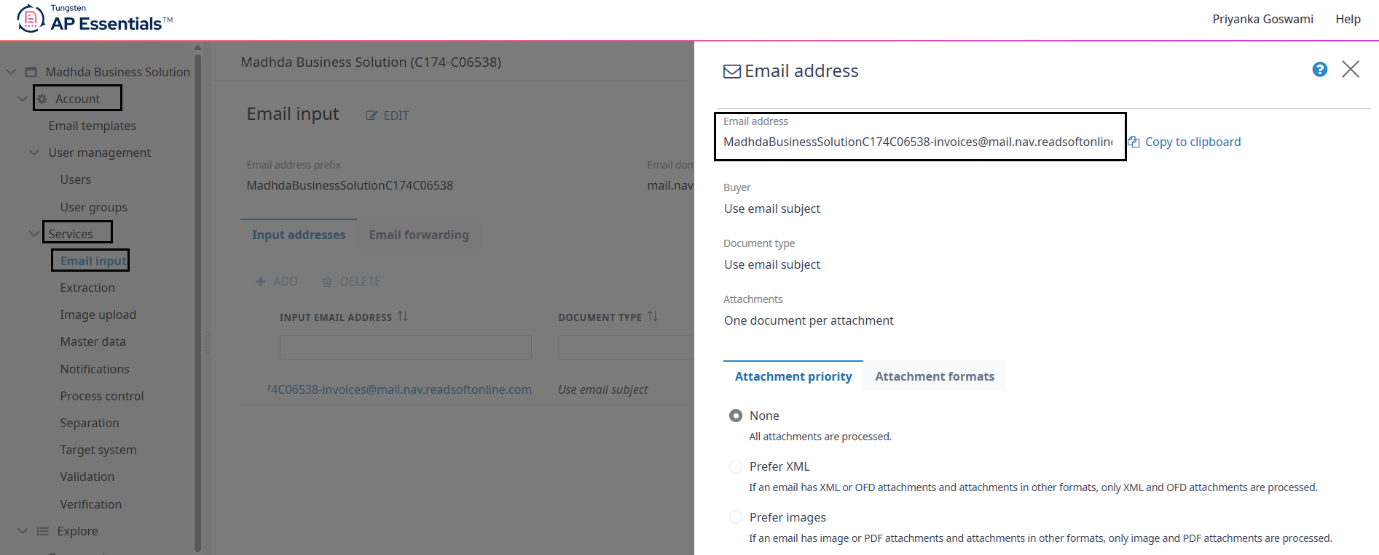Click the DELETE trash icon

(327, 282)
